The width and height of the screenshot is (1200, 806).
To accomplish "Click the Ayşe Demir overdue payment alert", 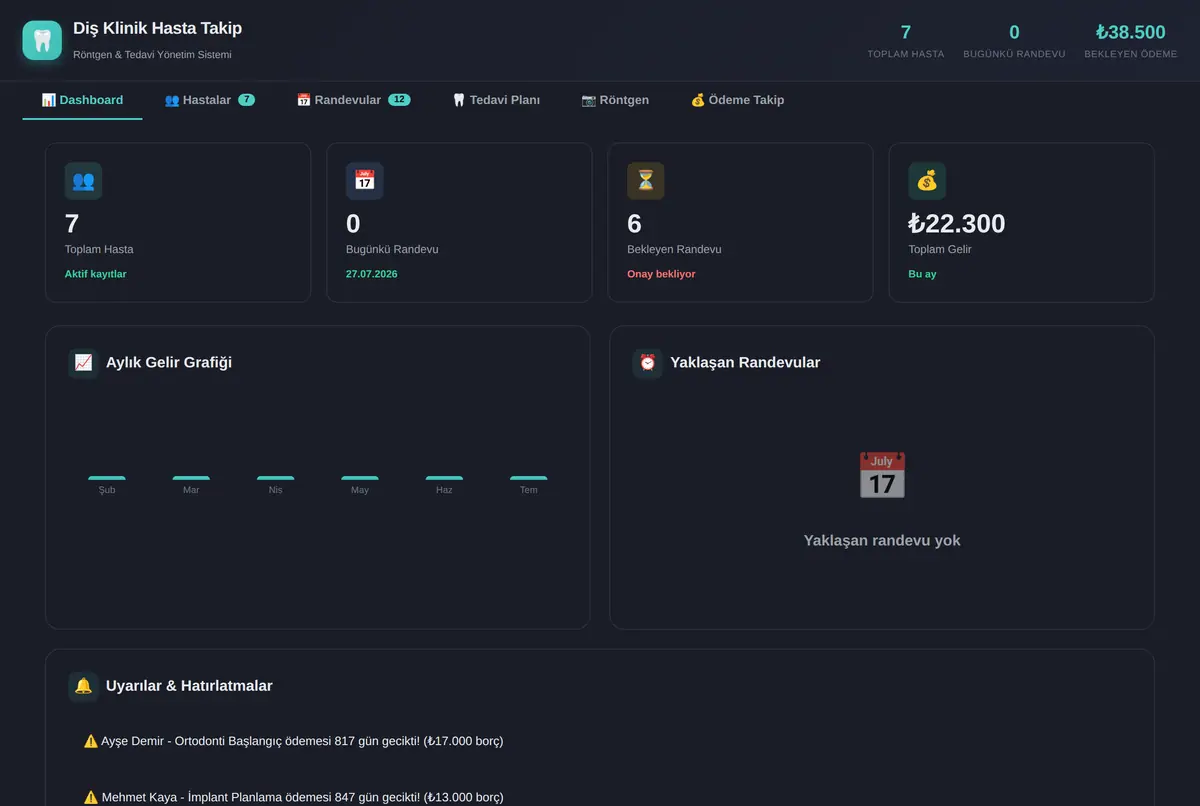I will (600, 741).
